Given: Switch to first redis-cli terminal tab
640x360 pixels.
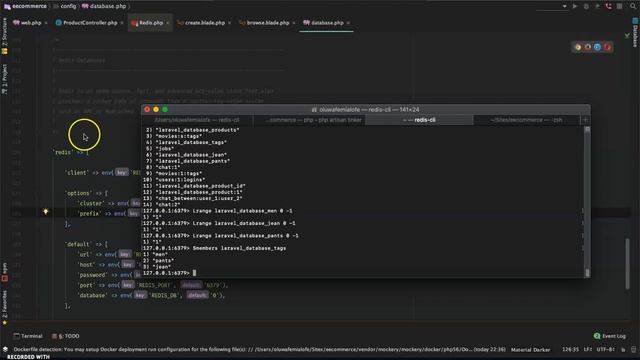Looking at the screenshot, I should point(197,120).
